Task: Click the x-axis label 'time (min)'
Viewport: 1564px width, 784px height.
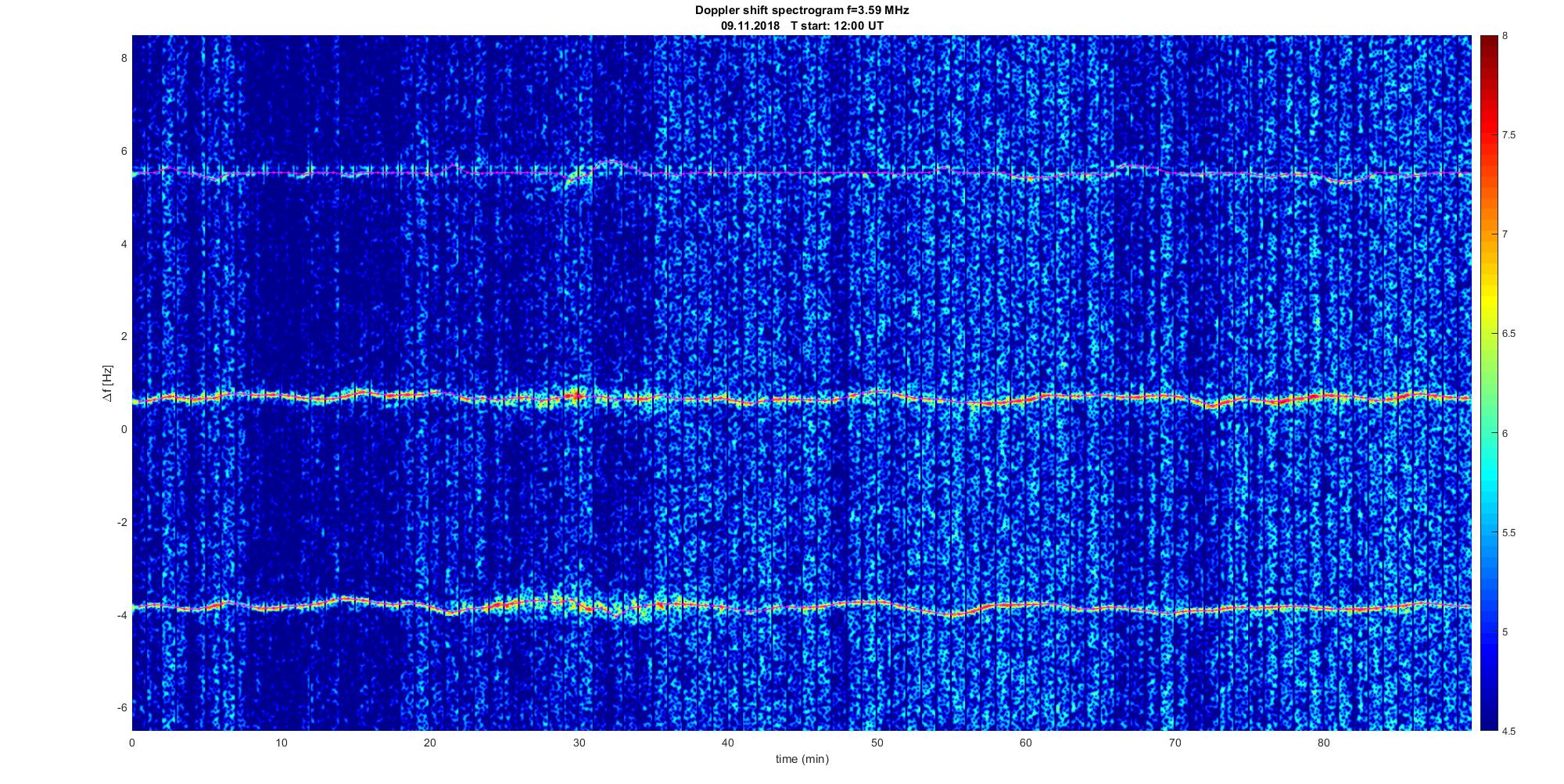Action: click(x=802, y=759)
